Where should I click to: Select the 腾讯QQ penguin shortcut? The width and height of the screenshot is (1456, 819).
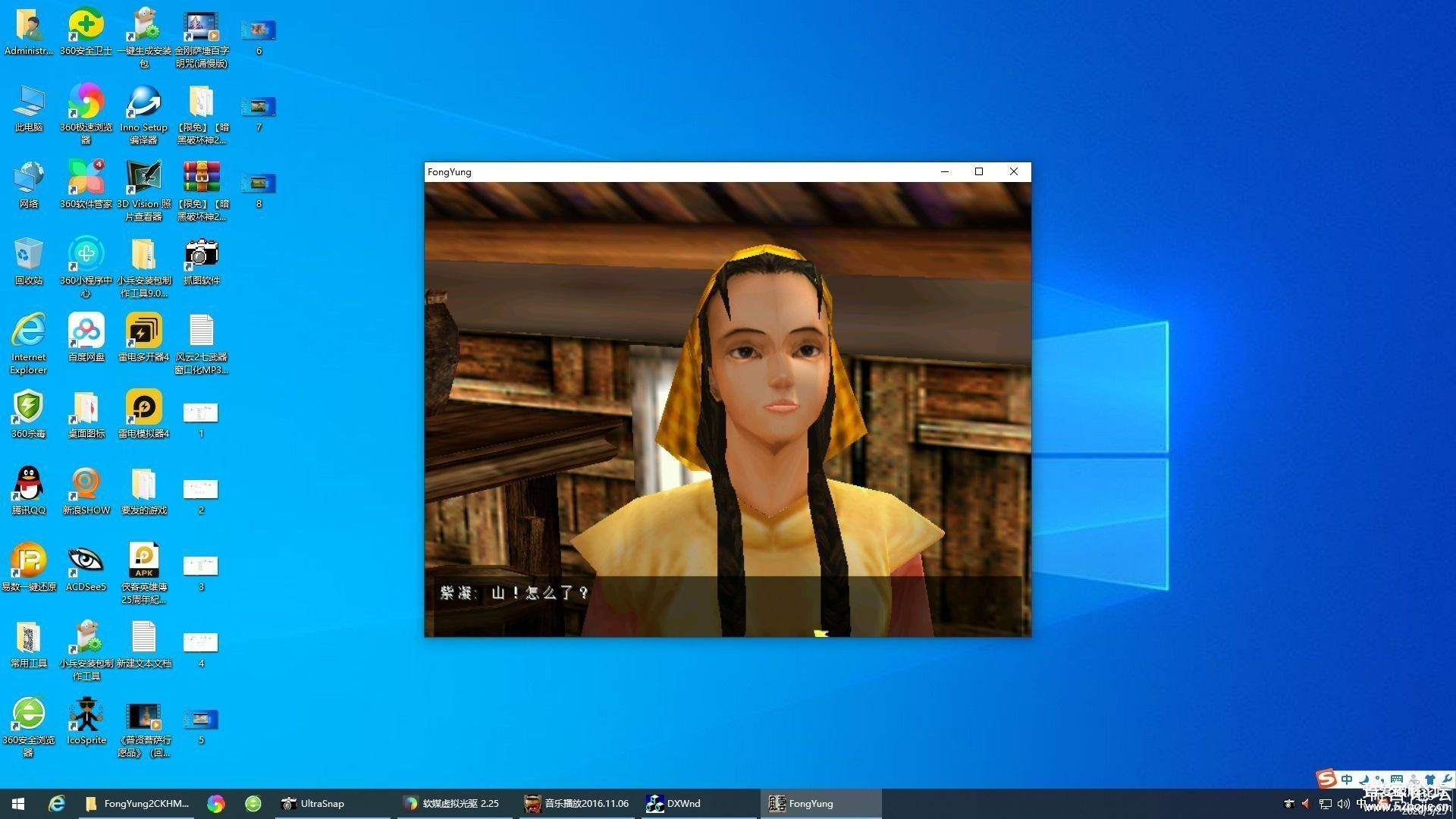tap(29, 491)
